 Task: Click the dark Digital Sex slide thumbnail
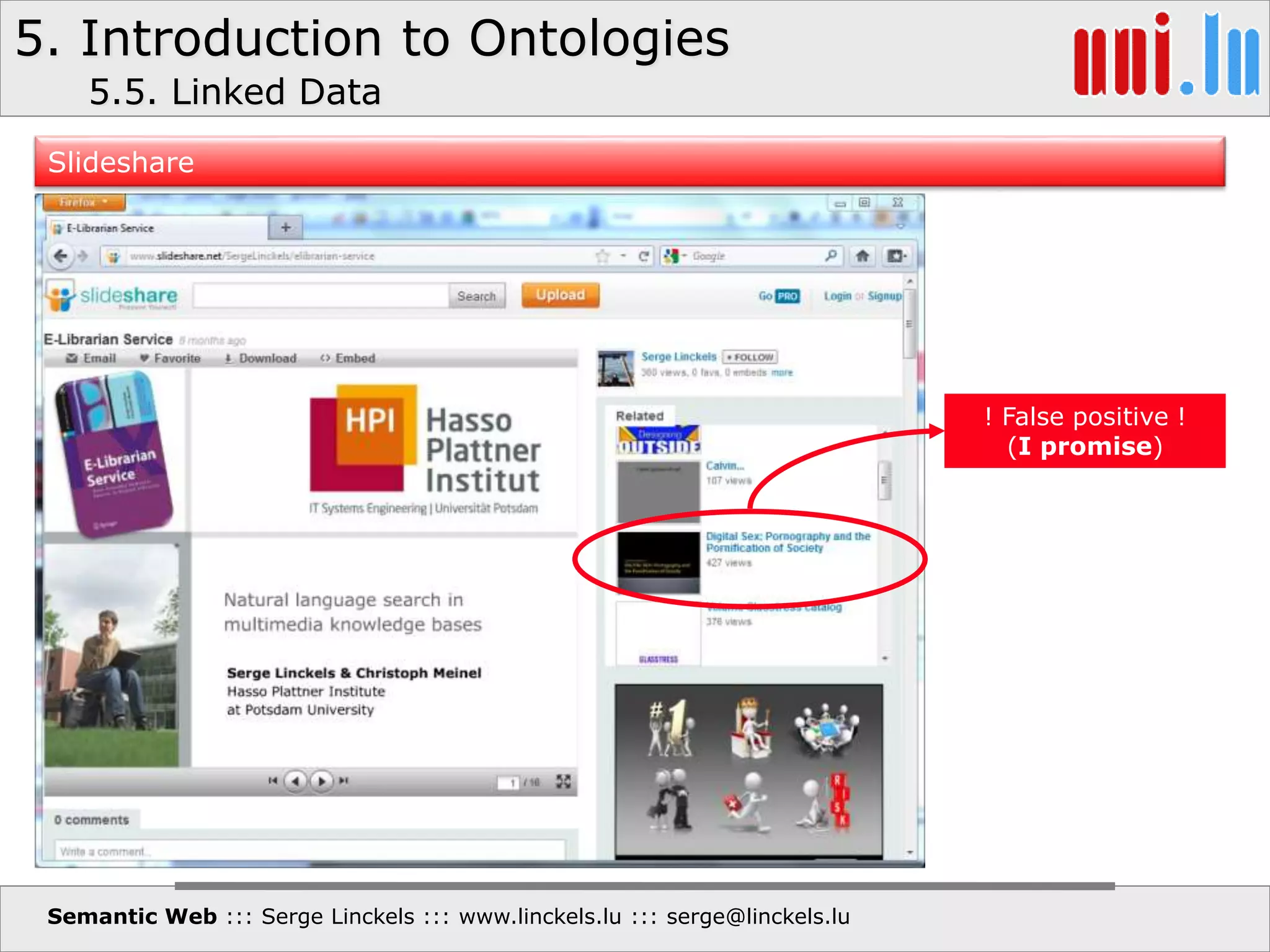659,562
